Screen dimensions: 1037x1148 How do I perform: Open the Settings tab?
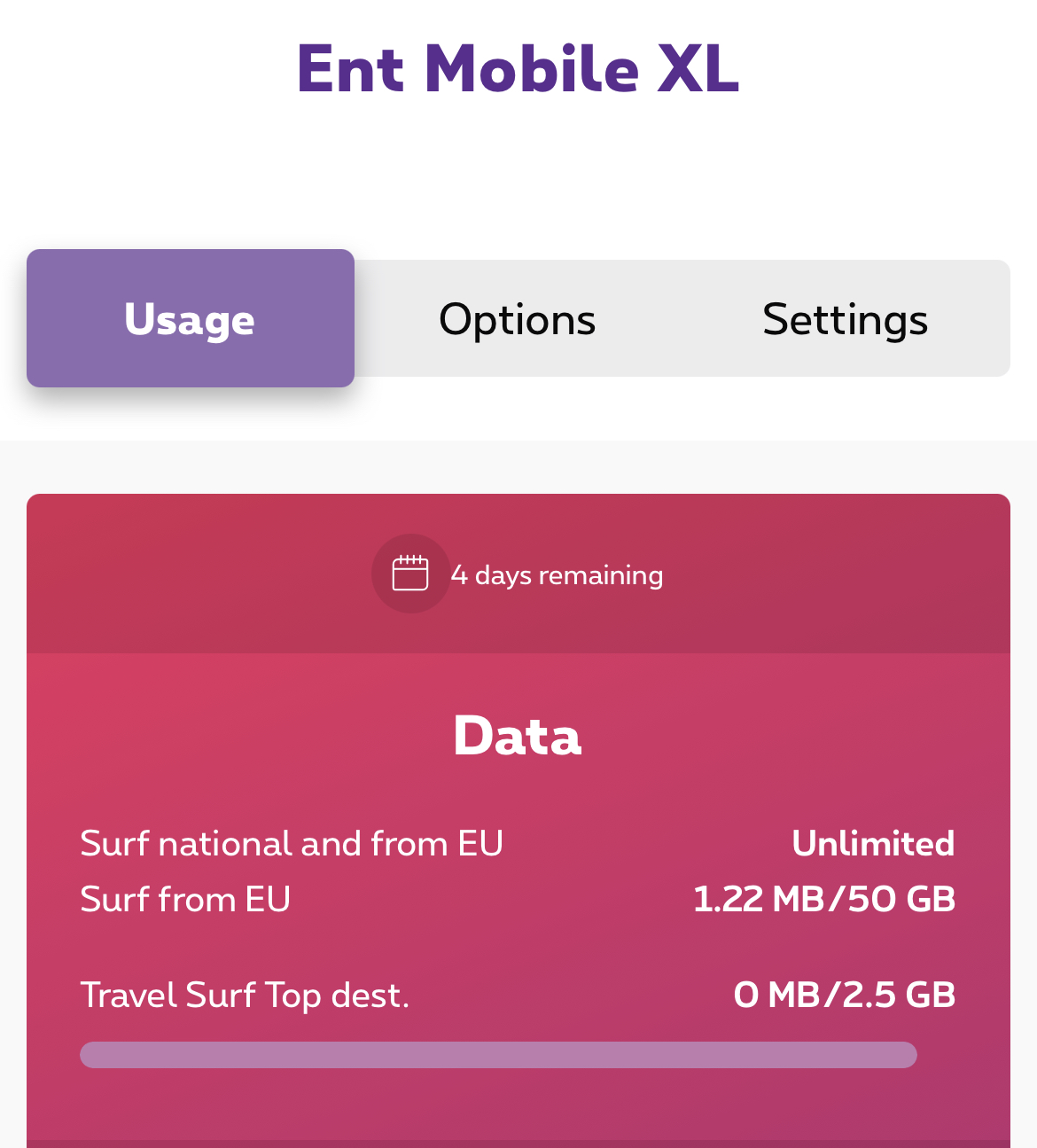tap(845, 319)
